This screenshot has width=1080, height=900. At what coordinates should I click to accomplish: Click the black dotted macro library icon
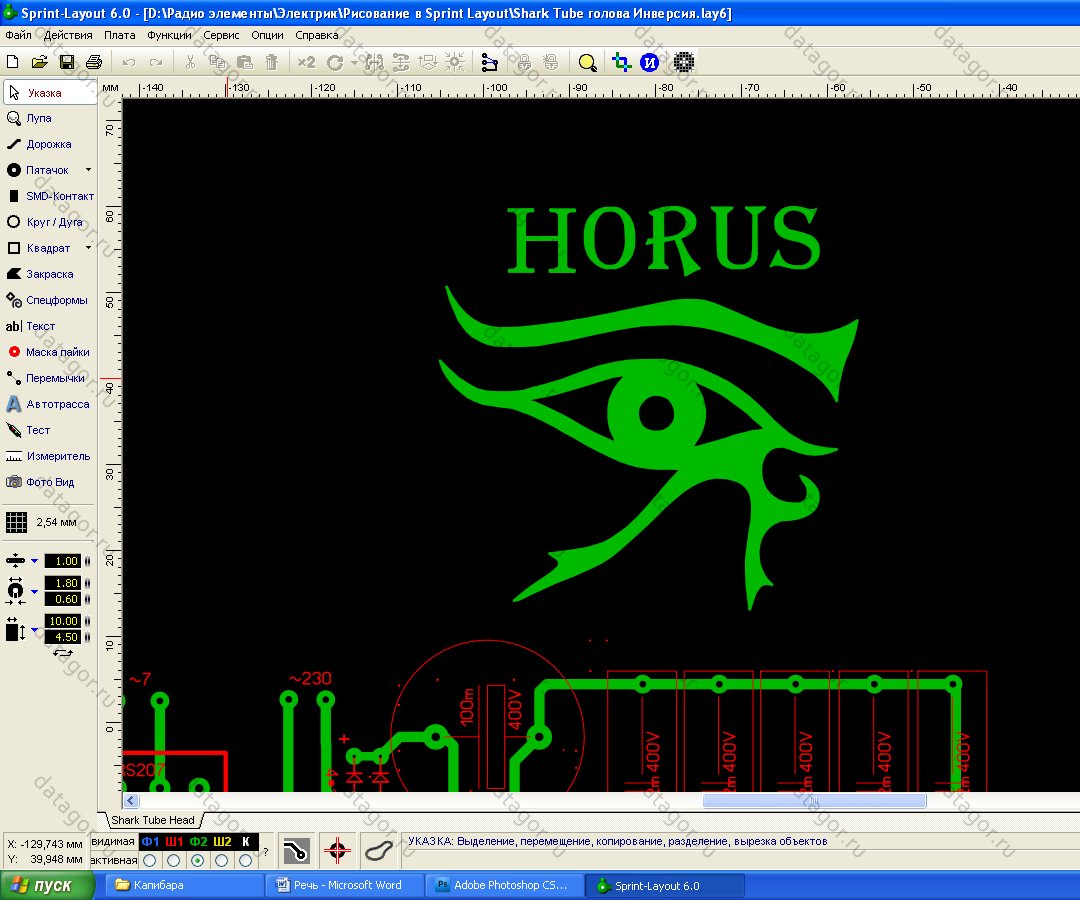click(x=683, y=63)
